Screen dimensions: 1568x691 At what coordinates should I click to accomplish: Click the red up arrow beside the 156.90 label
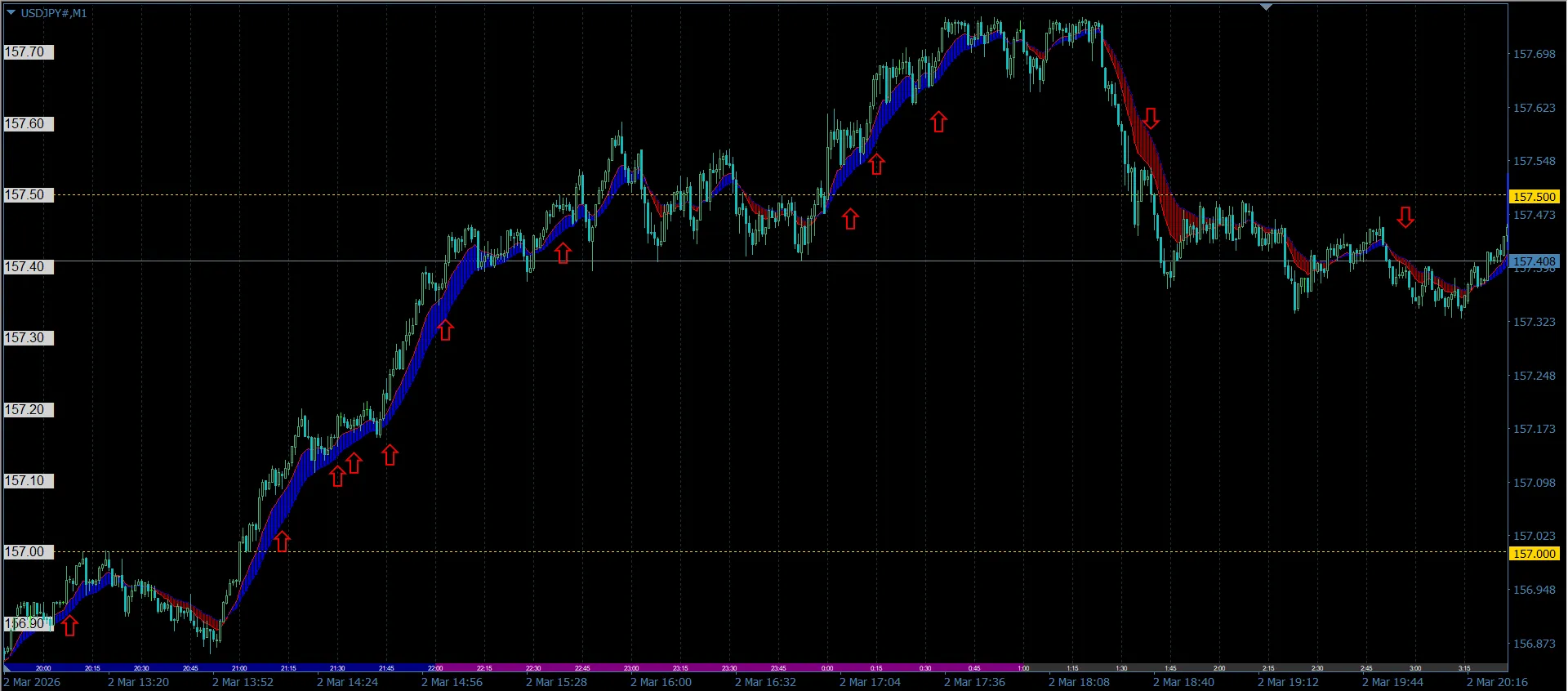[x=70, y=626]
